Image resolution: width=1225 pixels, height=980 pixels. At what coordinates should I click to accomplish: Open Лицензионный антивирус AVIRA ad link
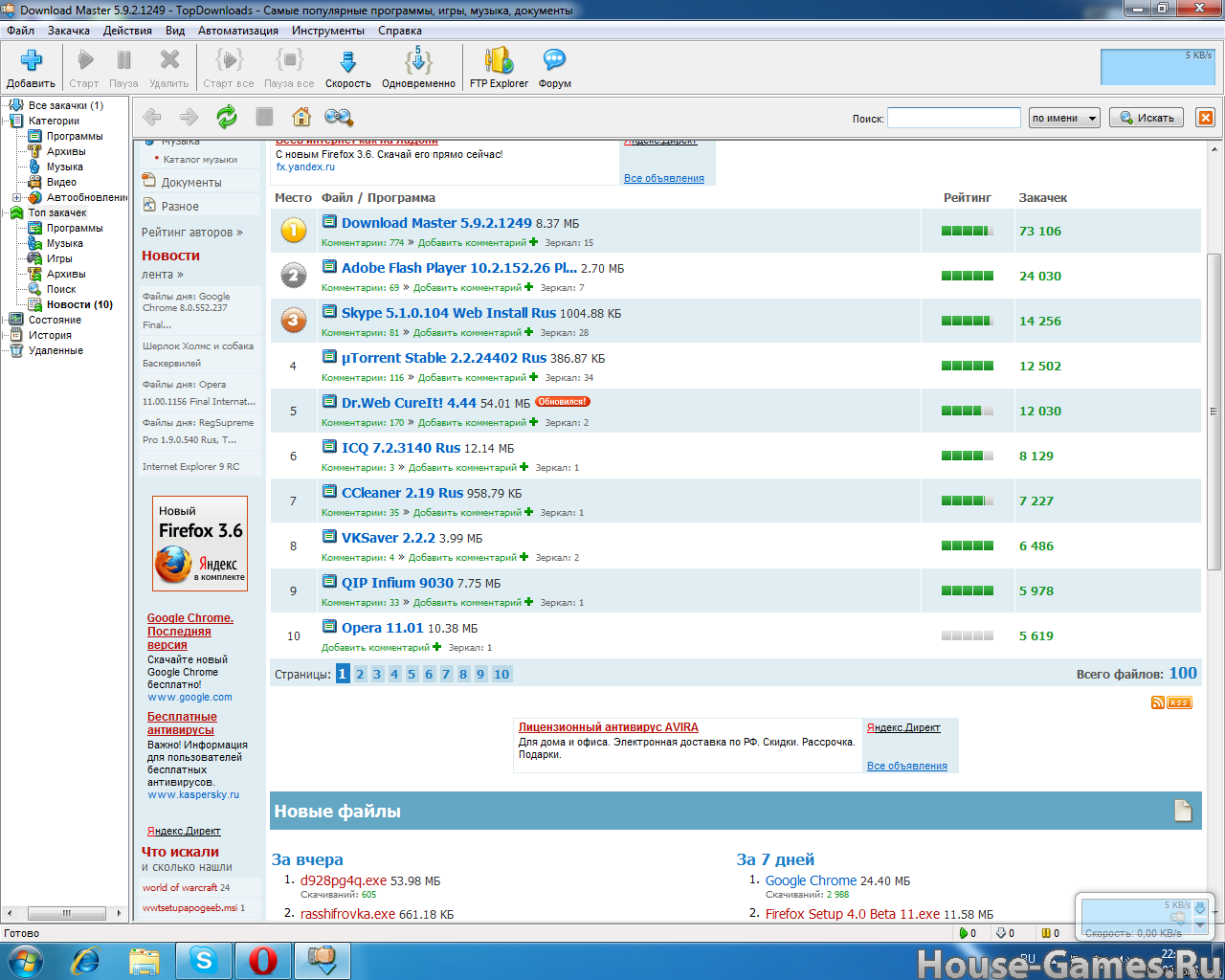point(609,727)
